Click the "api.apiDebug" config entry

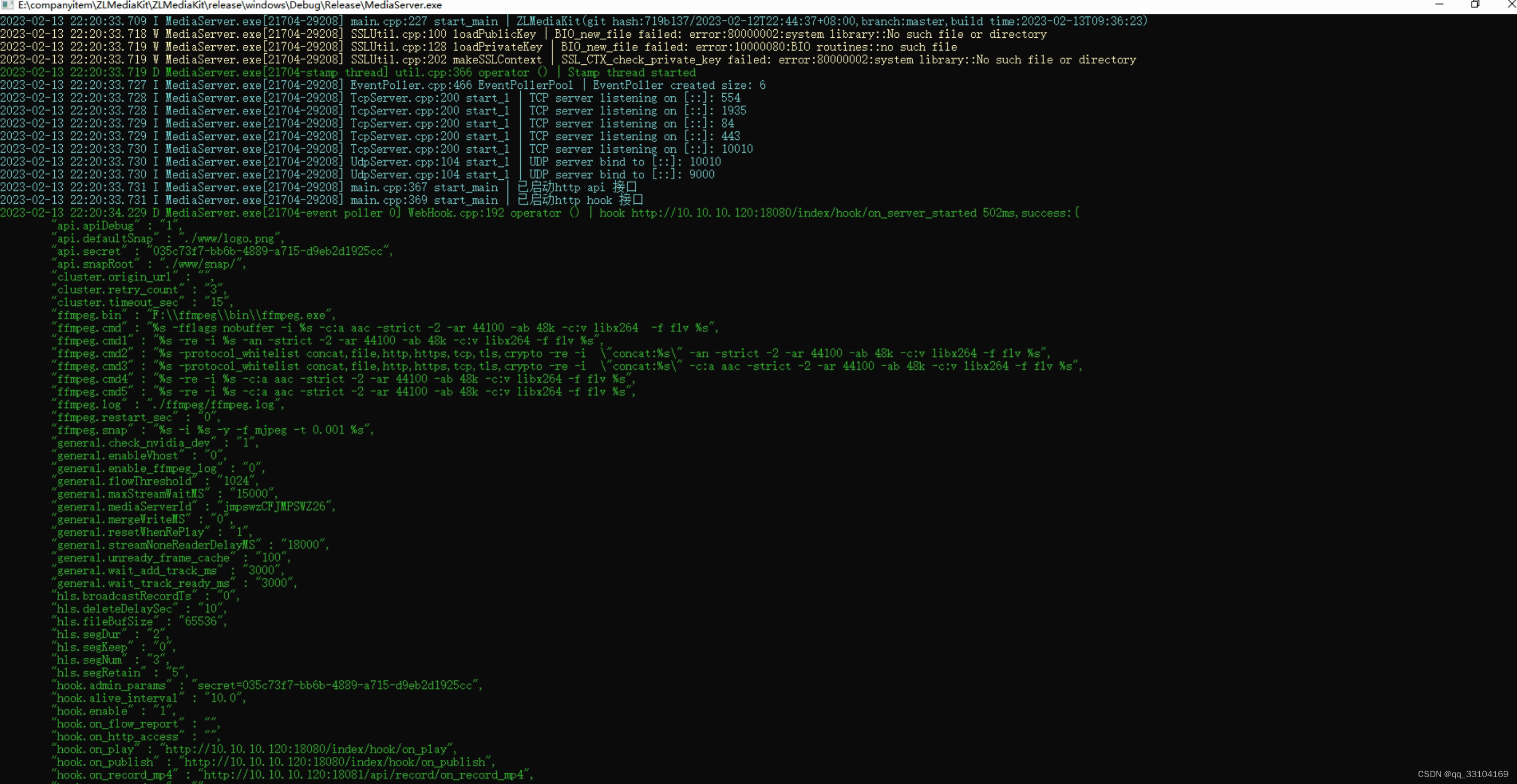(118, 226)
